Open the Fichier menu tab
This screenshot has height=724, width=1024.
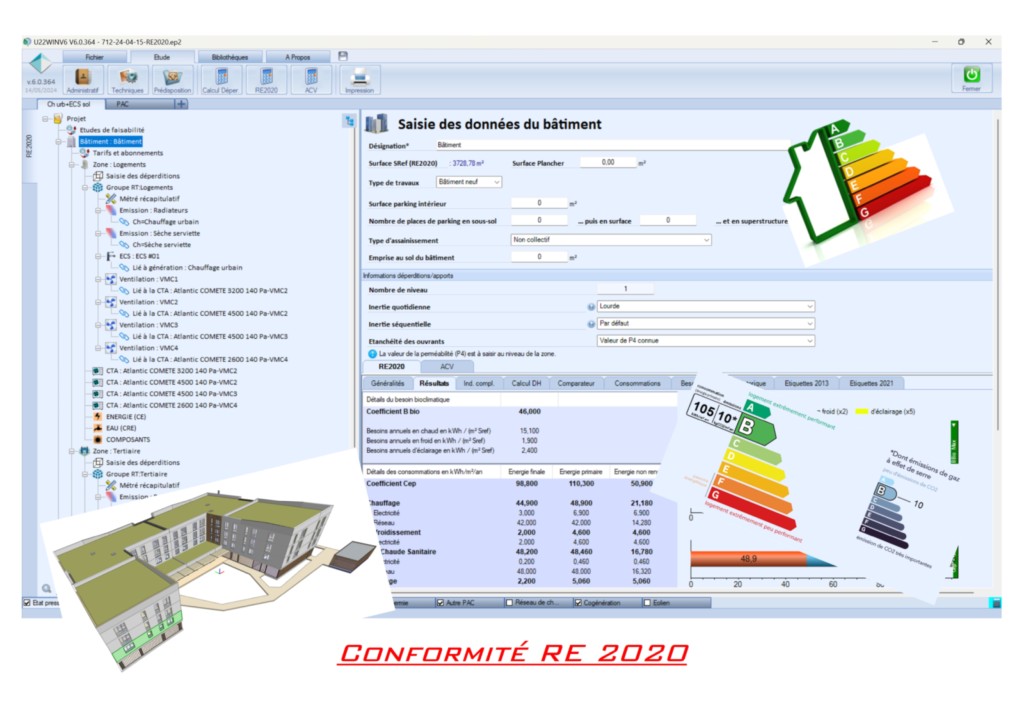pos(94,57)
